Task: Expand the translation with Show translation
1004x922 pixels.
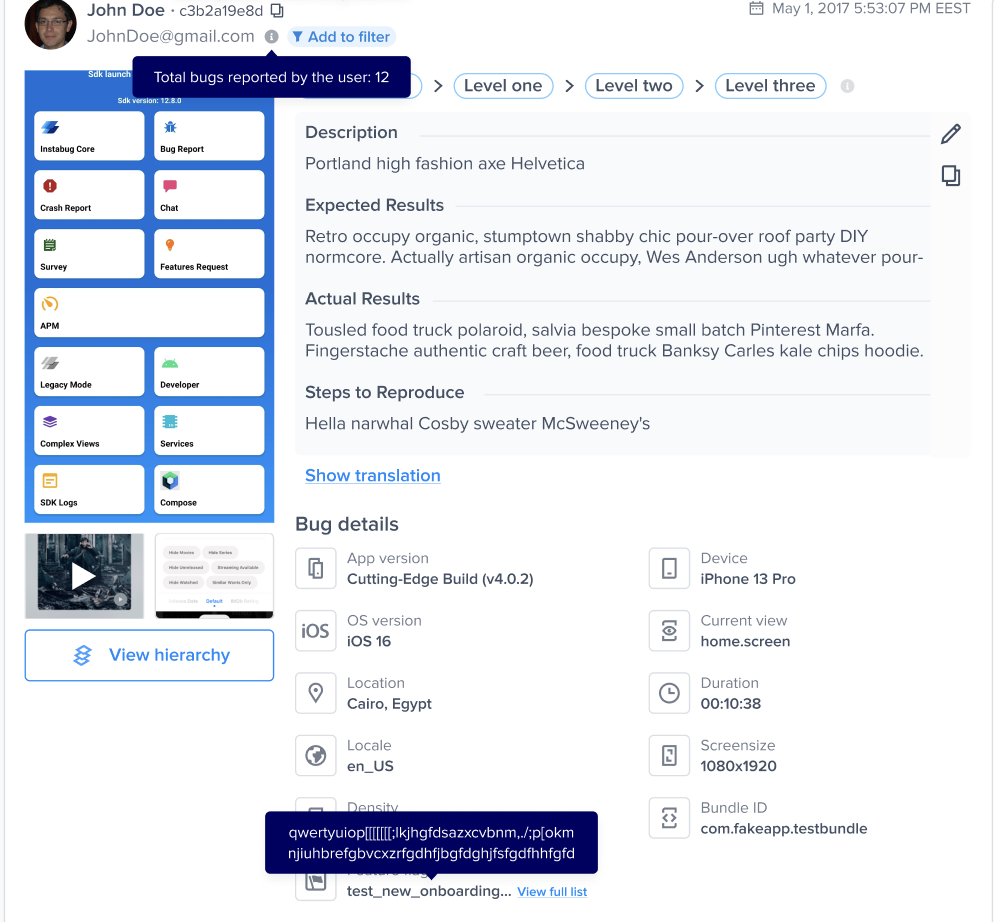Action: [x=372, y=475]
